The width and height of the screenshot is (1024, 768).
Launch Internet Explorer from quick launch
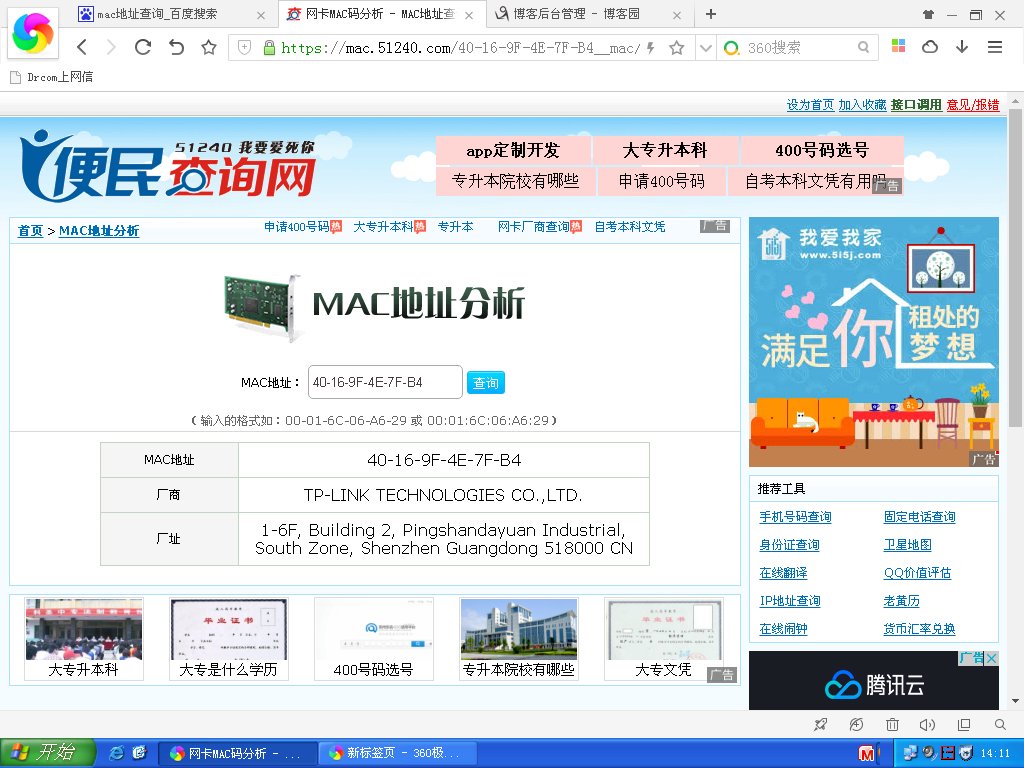[116, 753]
